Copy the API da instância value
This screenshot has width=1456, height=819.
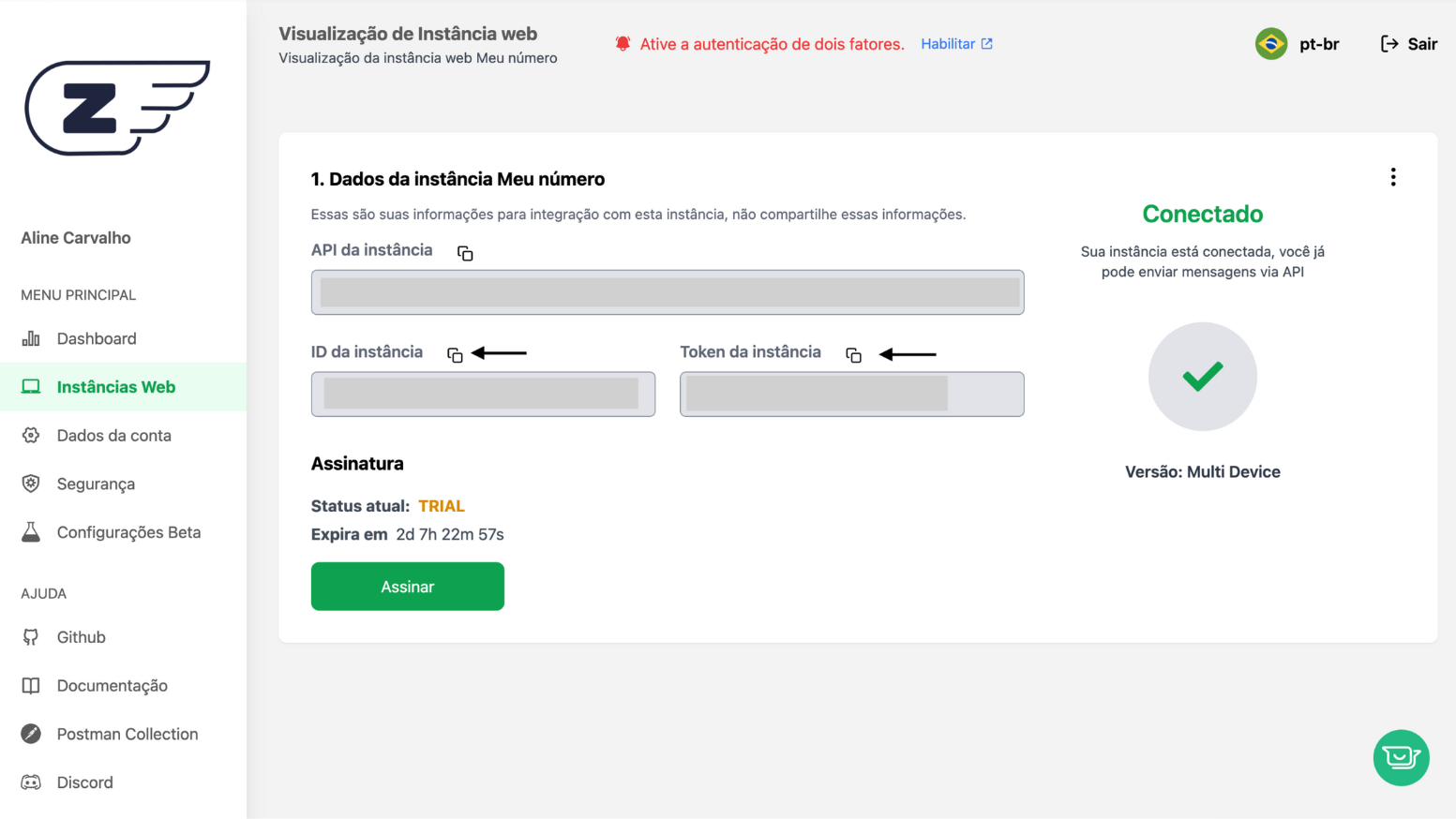(x=465, y=253)
